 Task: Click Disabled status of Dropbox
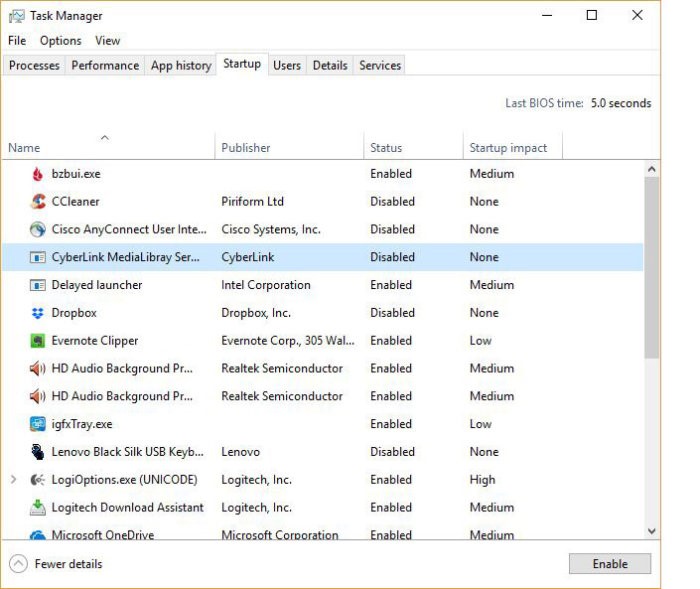(392, 313)
